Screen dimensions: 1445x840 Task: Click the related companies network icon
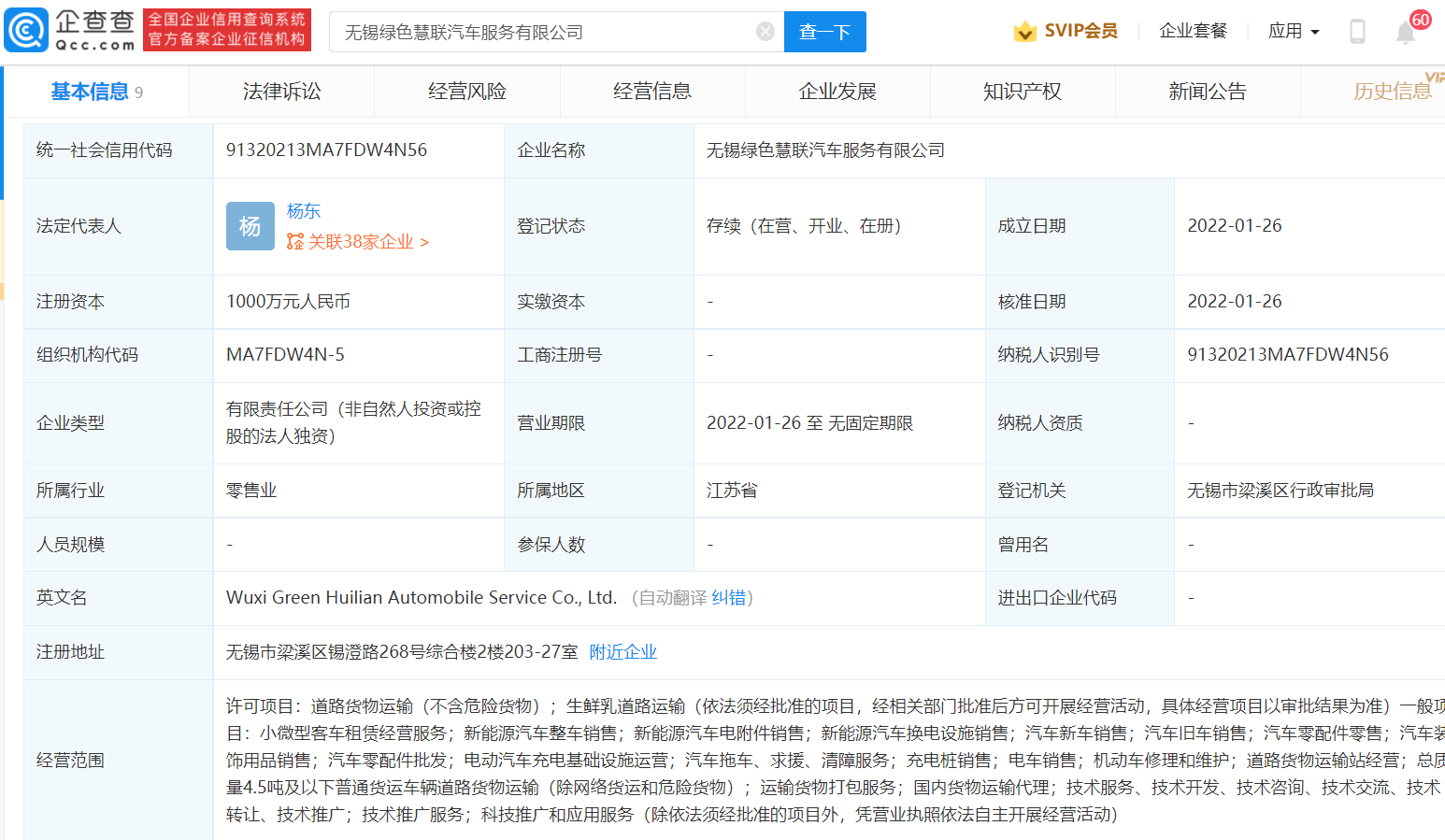[x=295, y=242]
